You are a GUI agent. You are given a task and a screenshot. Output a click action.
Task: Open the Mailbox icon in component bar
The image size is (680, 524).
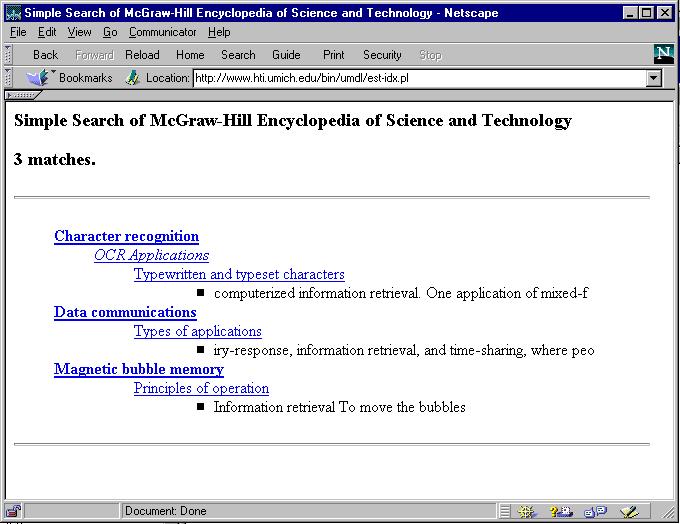click(x=561, y=511)
